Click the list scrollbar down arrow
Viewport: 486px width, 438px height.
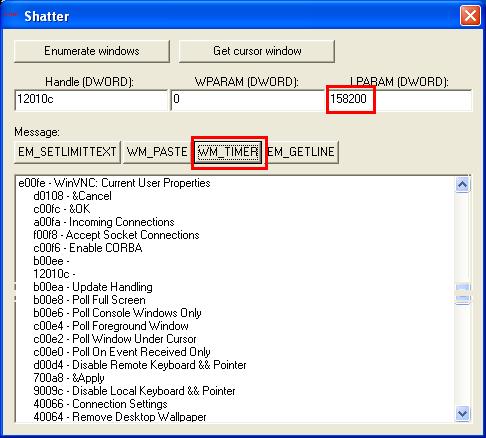pyautogui.click(x=462, y=414)
